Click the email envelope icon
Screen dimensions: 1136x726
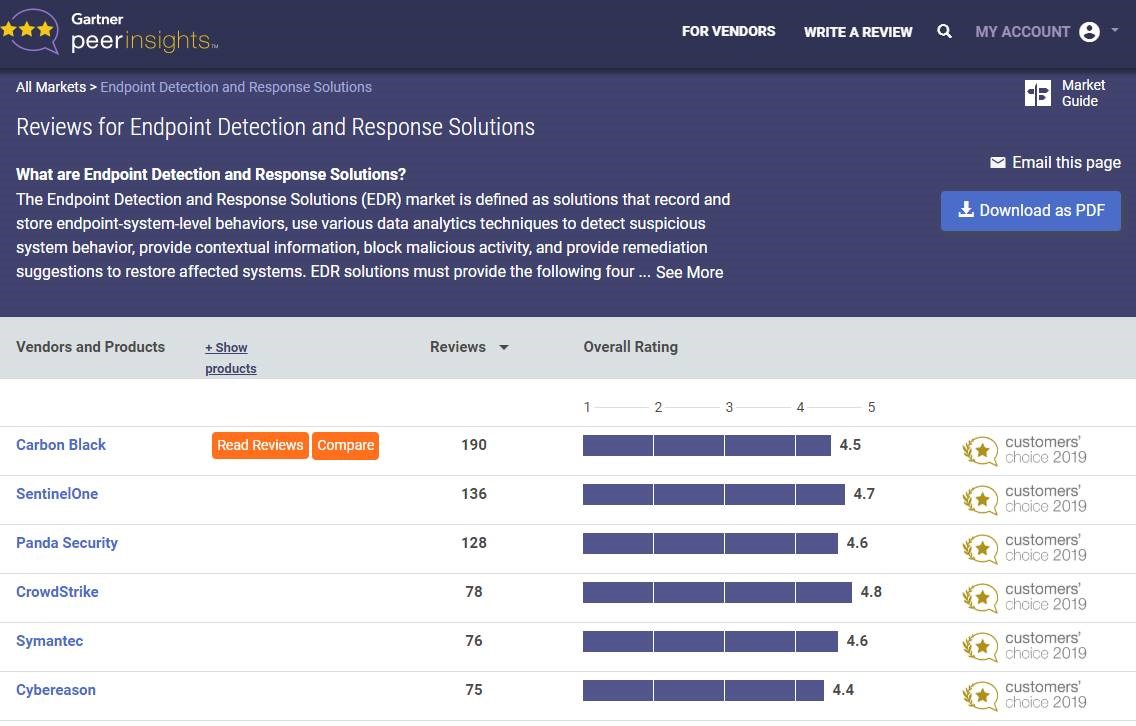(998, 162)
